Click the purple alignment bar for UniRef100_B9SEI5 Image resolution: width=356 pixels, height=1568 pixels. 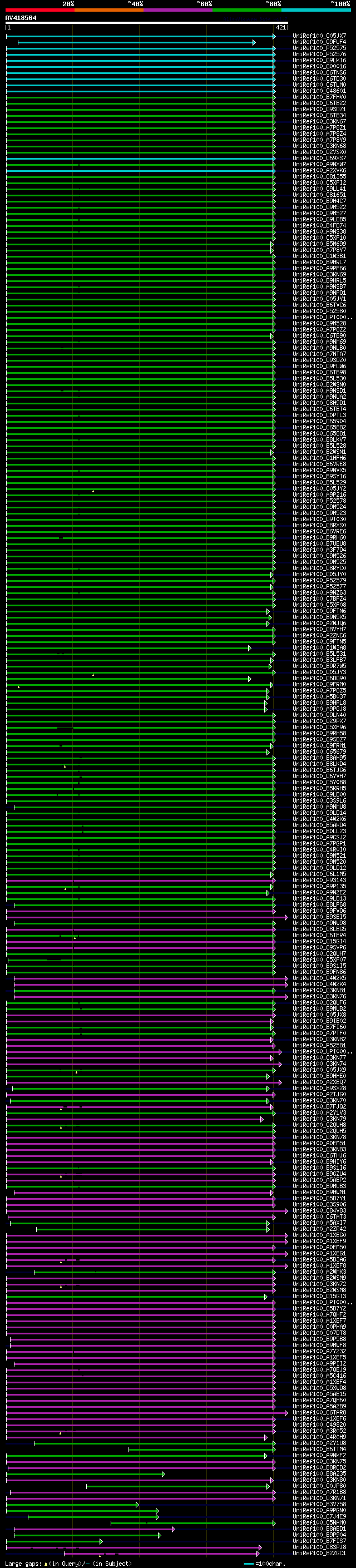pyautogui.click(x=147, y=917)
